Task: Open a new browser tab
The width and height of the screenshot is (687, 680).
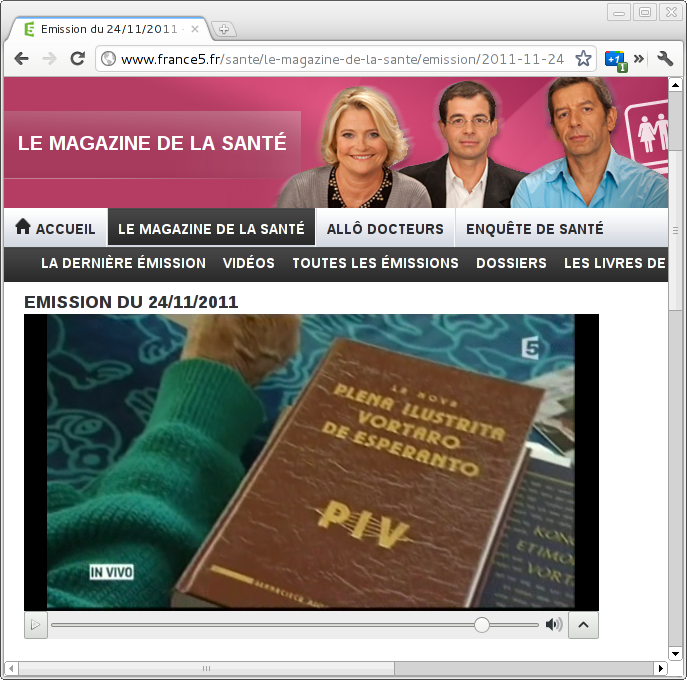Action: tap(223, 29)
